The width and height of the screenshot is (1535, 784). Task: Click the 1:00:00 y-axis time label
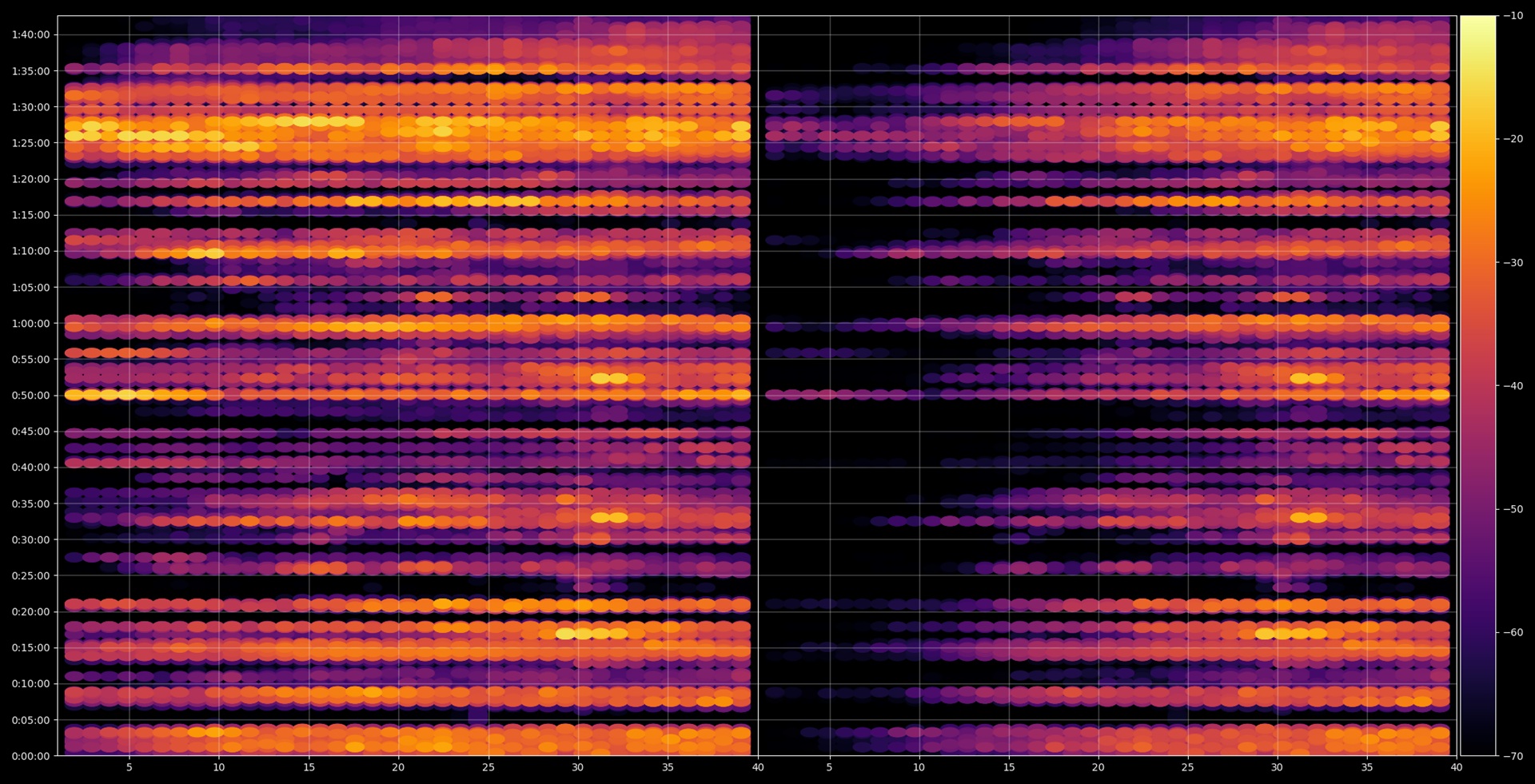(x=30, y=324)
